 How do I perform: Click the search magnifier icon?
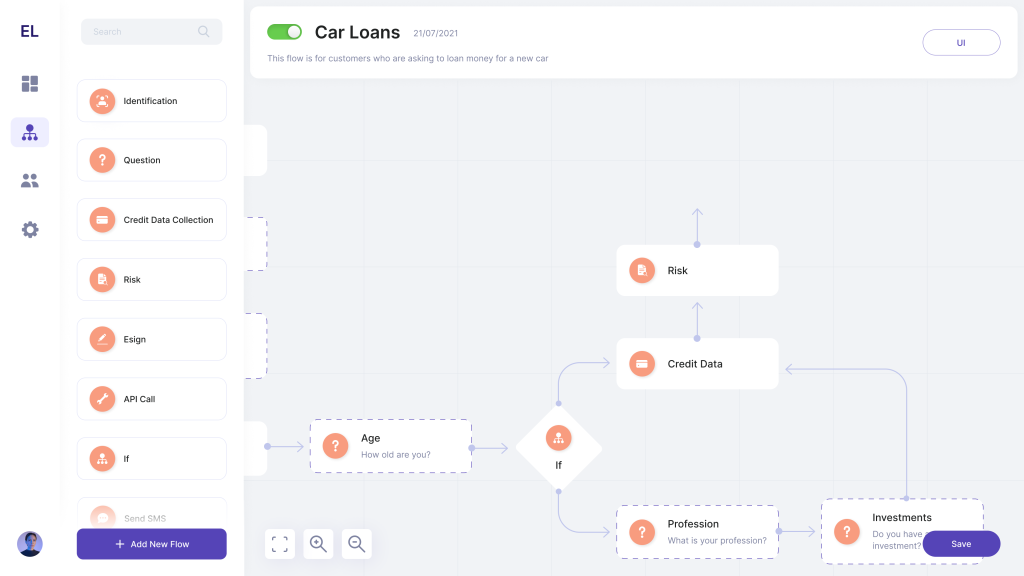coord(204,32)
